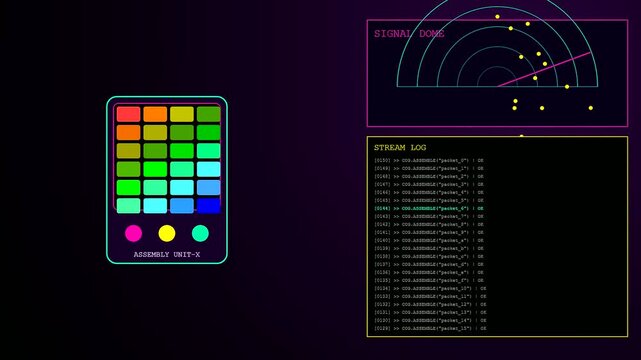
Task: Select log line [0148] packet_2
Action: coord(429,177)
